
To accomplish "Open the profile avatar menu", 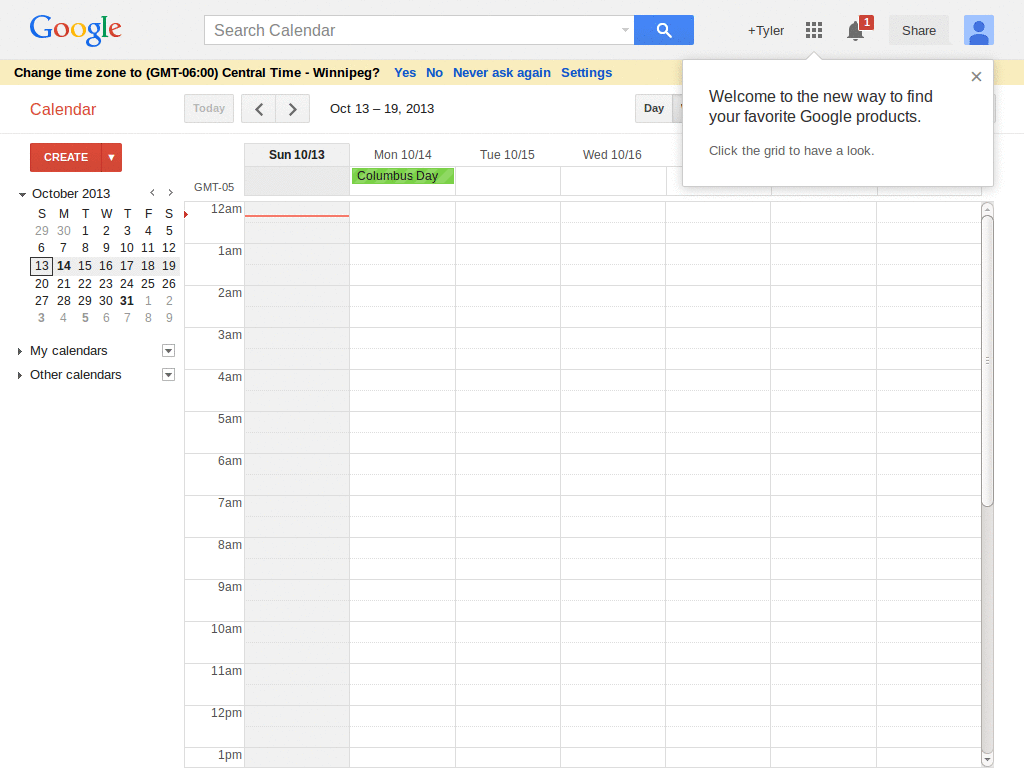I will click(x=978, y=30).
